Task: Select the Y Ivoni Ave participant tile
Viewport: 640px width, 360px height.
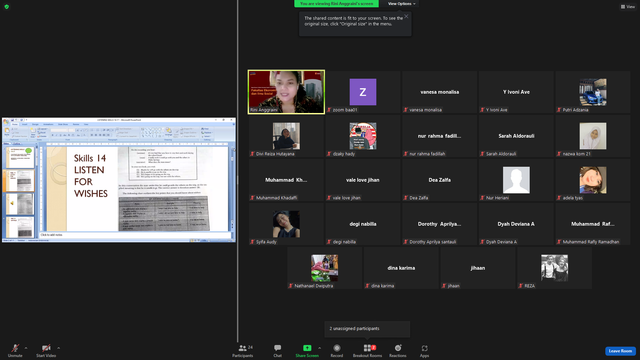Action: (516, 92)
